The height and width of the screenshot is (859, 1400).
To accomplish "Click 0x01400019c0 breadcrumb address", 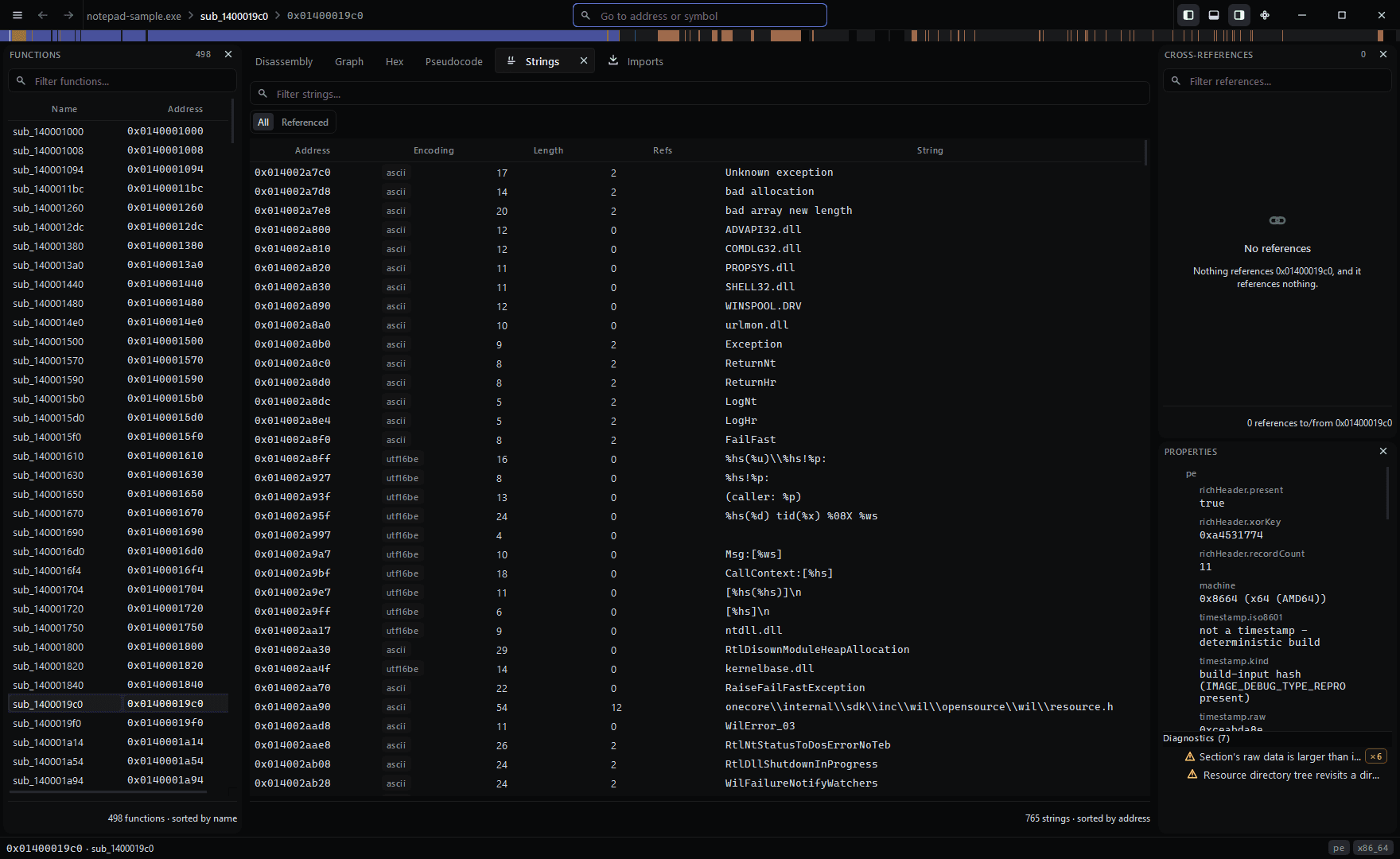I will coord(325,16).
